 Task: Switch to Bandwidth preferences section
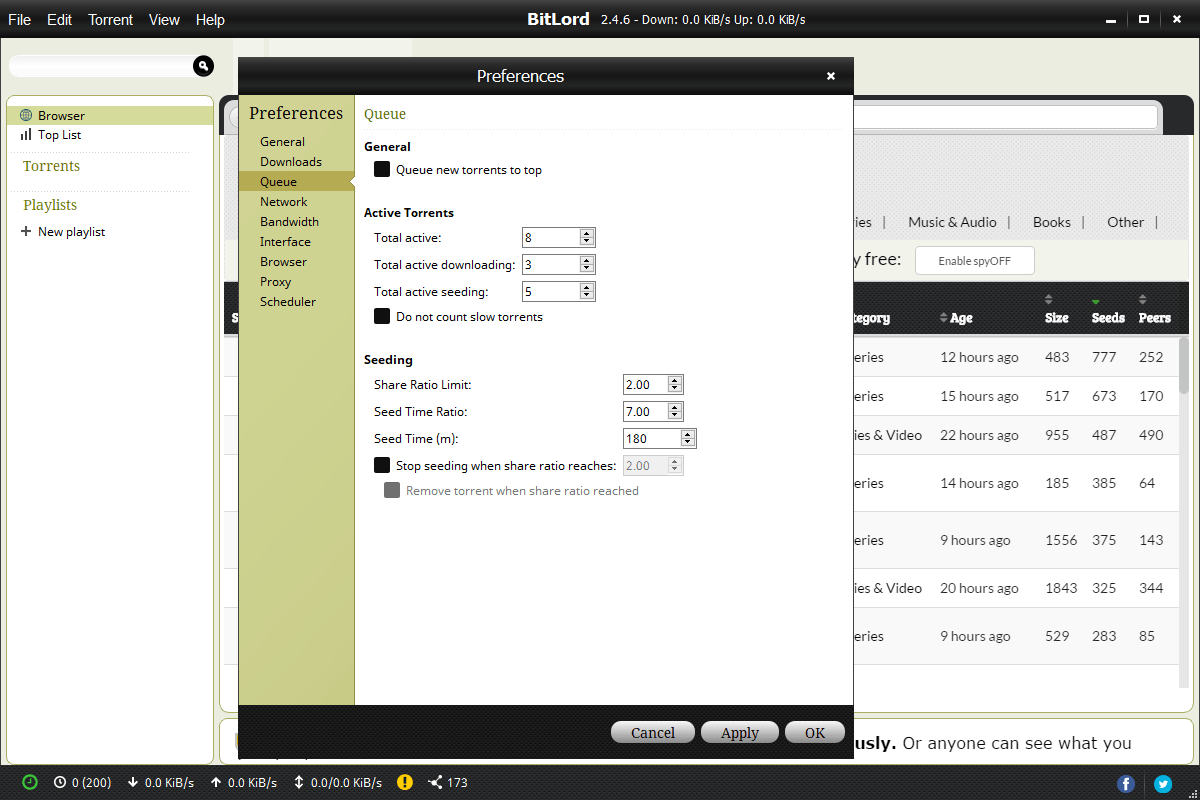point(289,222)
